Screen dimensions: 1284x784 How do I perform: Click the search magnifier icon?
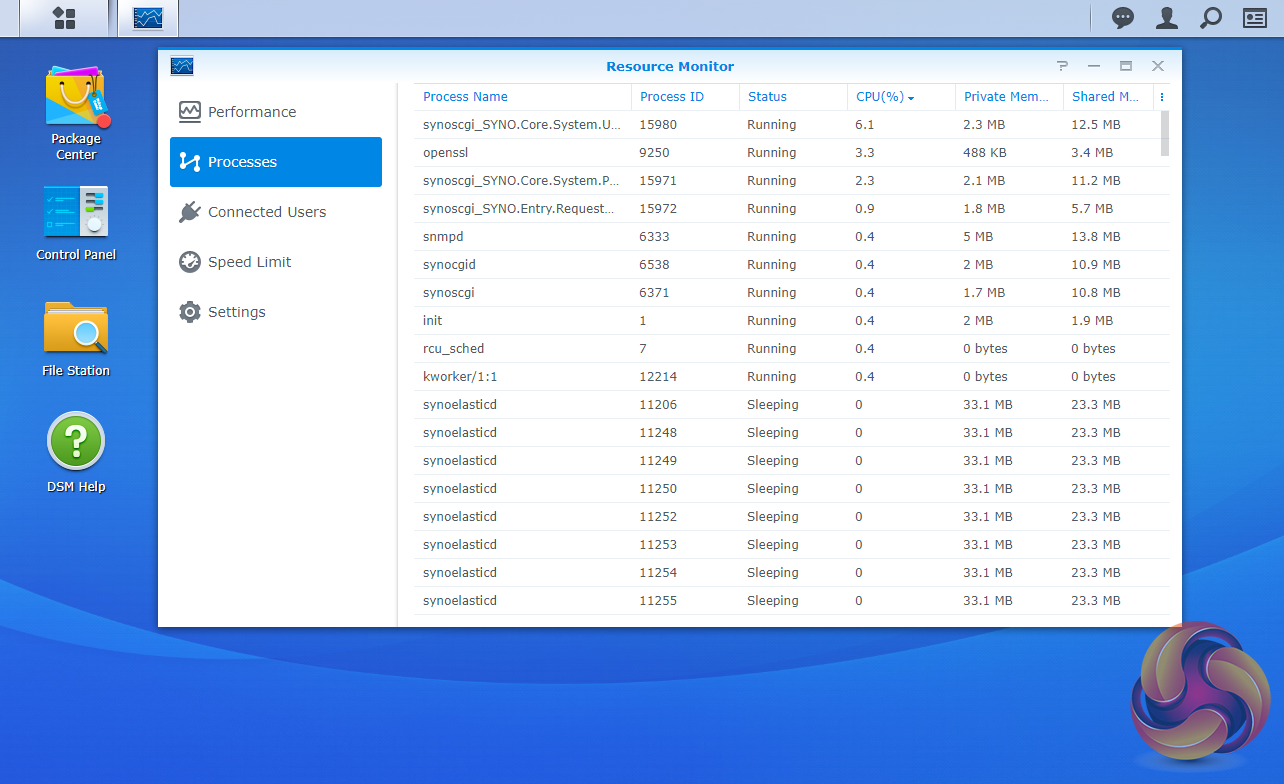(x=1211, y=18)
